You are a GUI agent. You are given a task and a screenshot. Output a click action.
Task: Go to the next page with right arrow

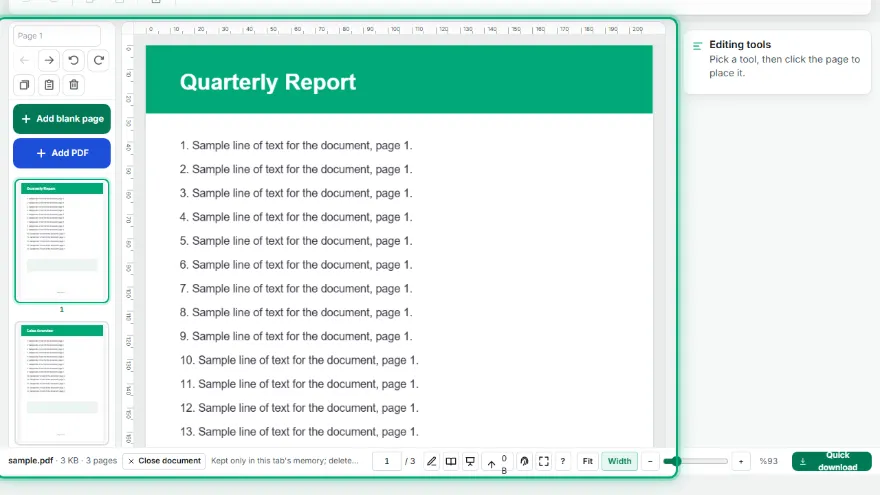click(x=49, y=60)
